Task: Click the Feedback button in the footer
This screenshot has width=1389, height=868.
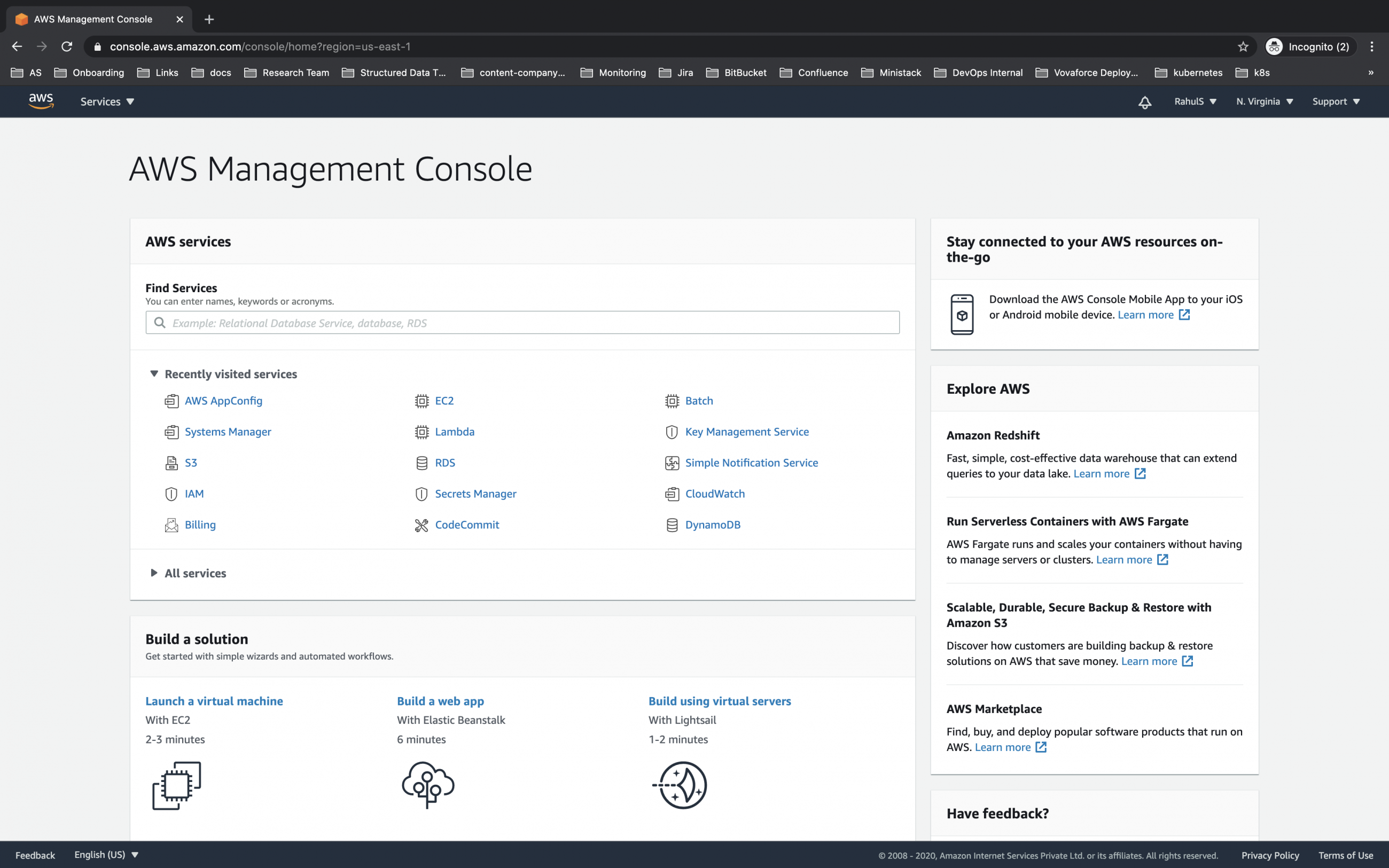Action: 35,855
